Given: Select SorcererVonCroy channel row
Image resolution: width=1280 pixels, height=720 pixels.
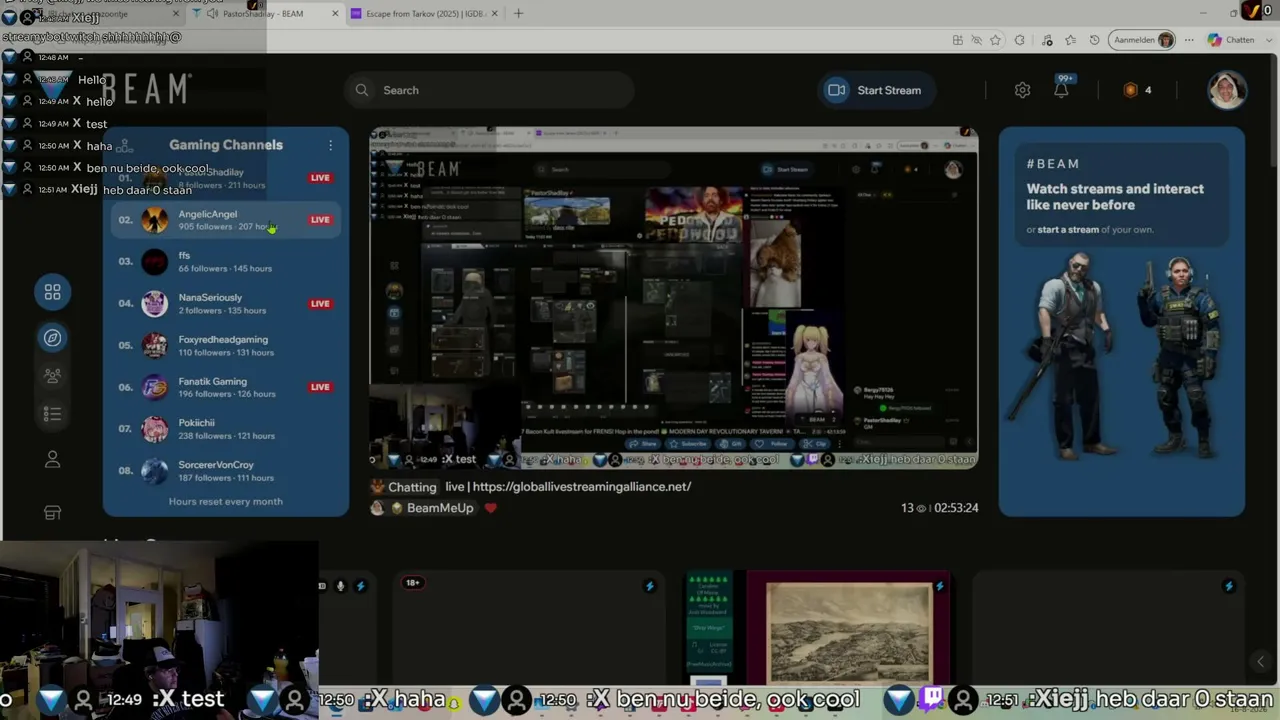Looking at the screenshot, I should (226, 471).
